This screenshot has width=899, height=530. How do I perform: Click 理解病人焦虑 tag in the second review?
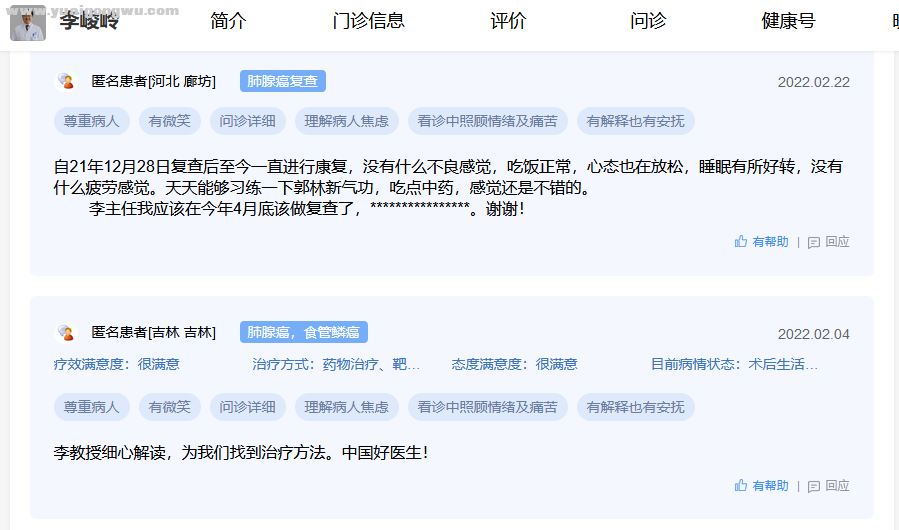[346, 407]
